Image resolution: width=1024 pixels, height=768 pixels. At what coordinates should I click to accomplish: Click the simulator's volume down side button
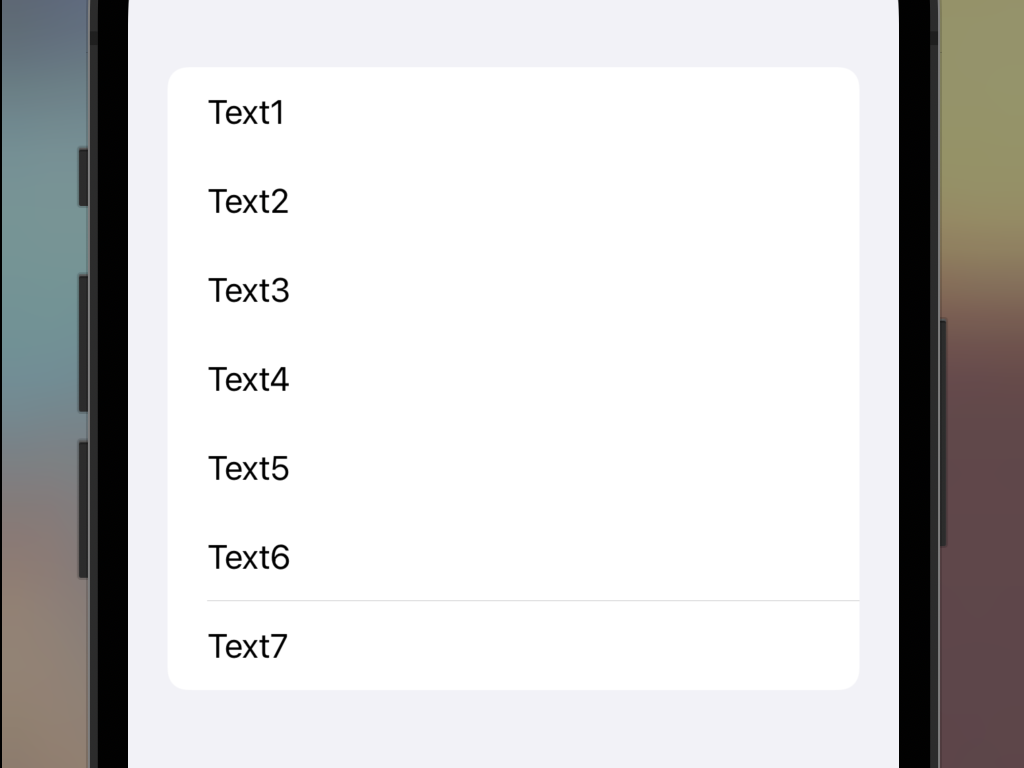click(x=83, y=509)
